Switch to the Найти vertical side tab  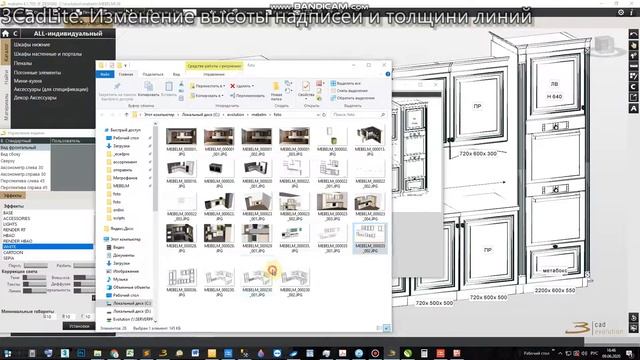click(x=5, y=77)
